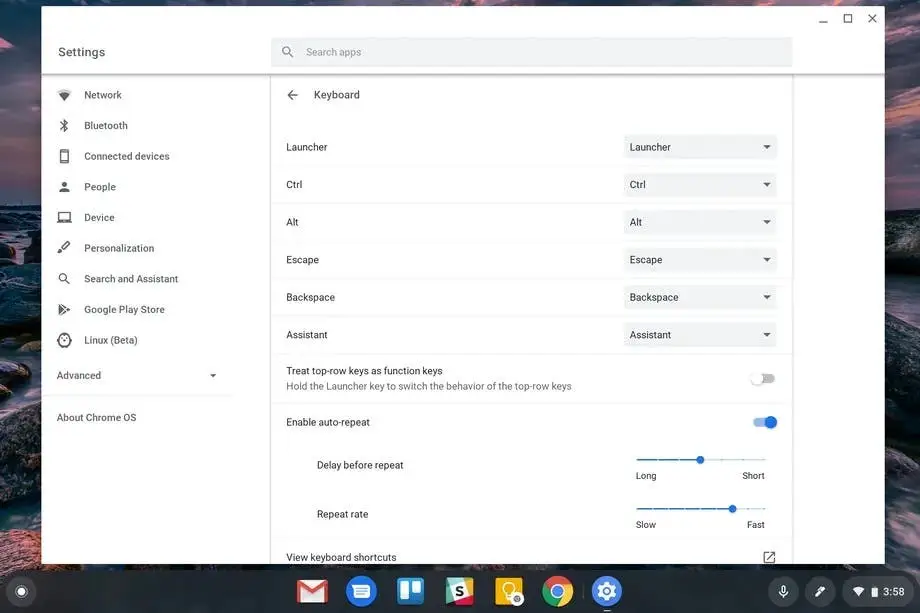920x613 pixels.
Task: Open the Escape key dropdown
Action: click(x=700, y=260)
